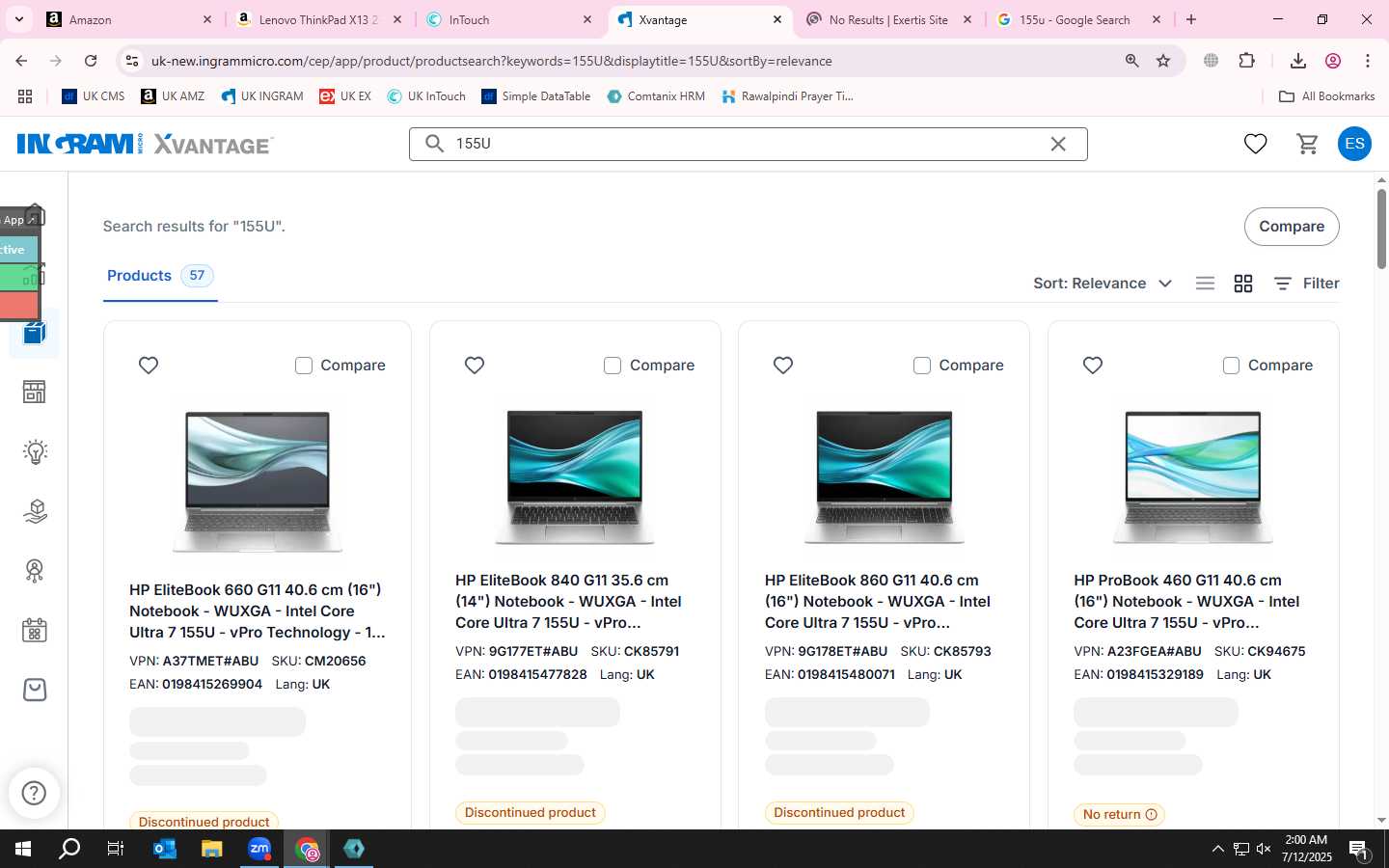Open the sidebar shopping bag icon
The height and width of the screenshot is (868, 1389).
coord(35,690)
